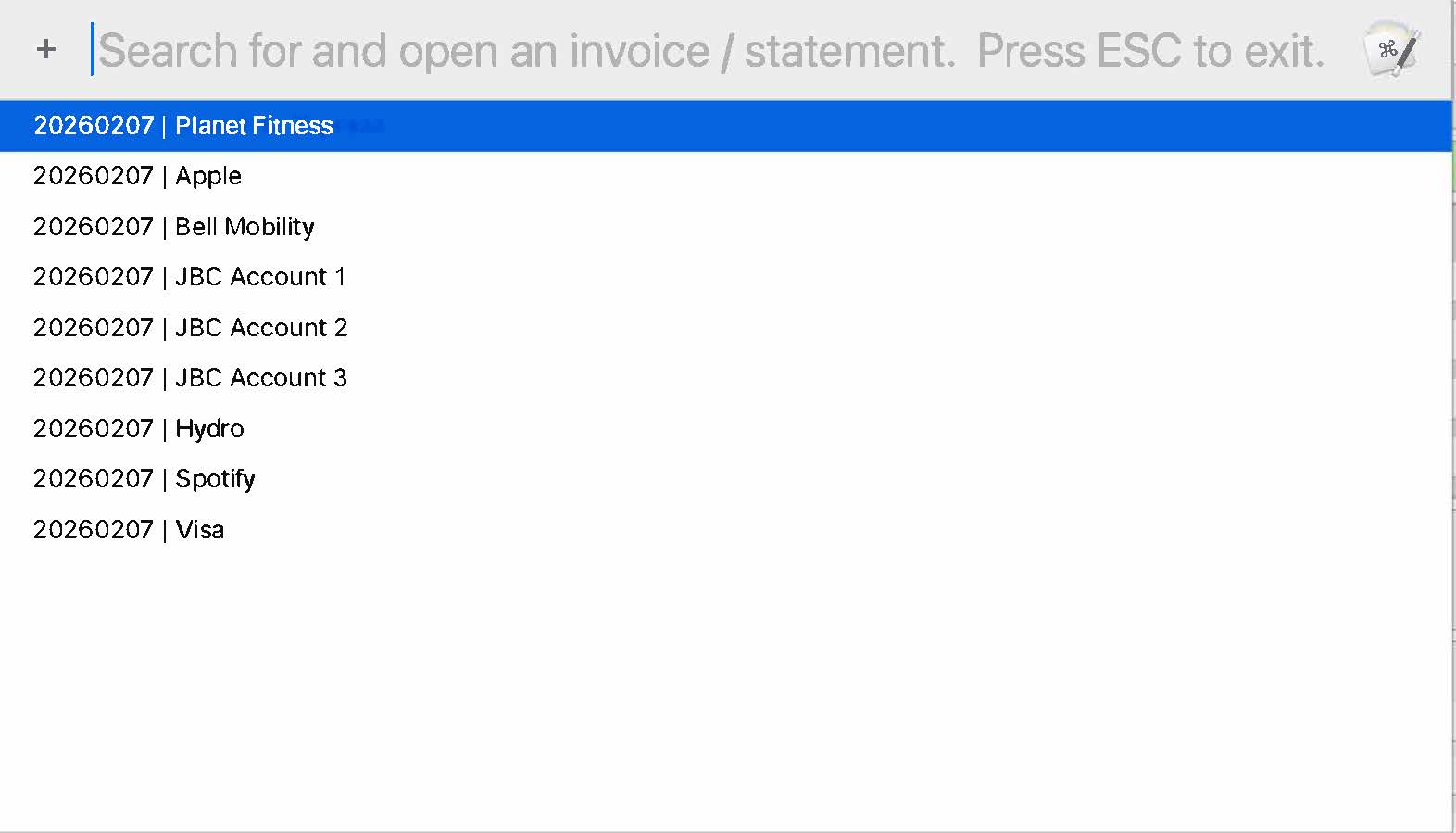The image size is (1456, 833).
Task: Choose the 20260207 | Spotify result
Action: (x=144, y=479)
